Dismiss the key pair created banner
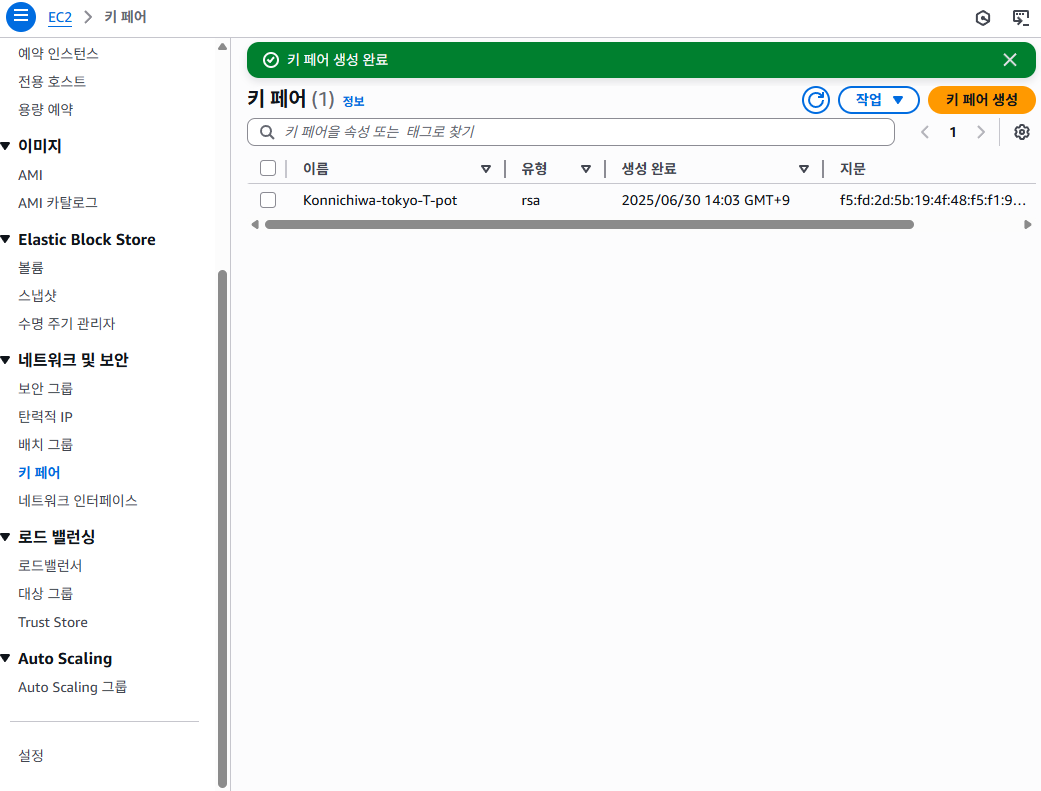This screenshot has width=1041, height=791. click(x=1010, y=60)
